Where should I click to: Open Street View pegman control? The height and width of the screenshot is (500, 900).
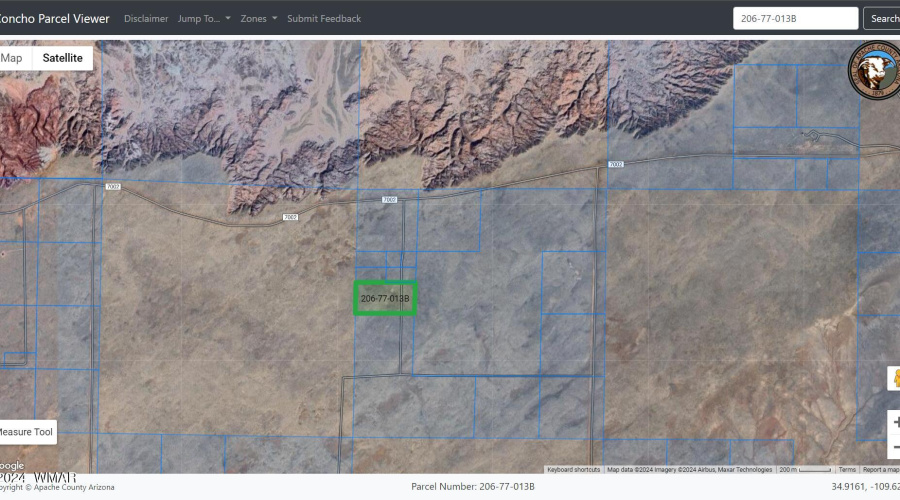pyautogui.click(x=894, y=379)
